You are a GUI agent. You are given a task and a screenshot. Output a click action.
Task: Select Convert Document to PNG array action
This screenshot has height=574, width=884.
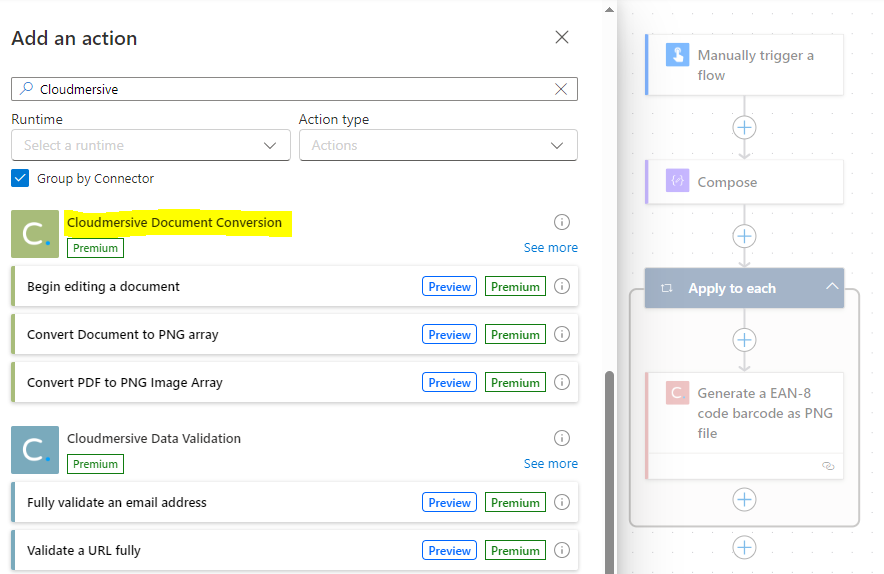tap(295, 334)
